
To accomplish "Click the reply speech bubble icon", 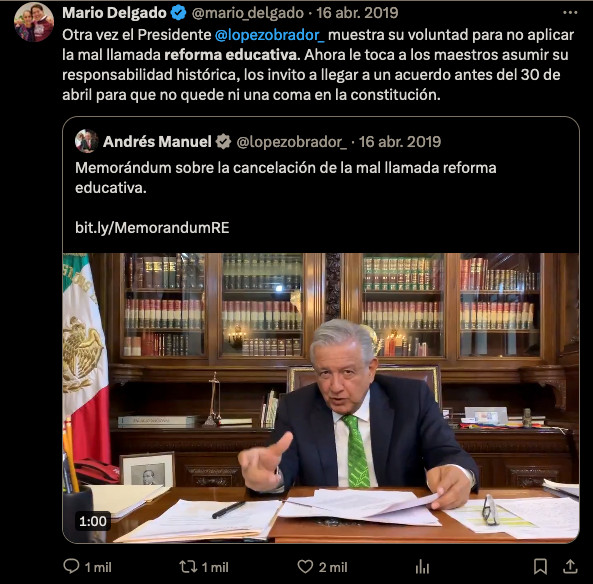I will click(x=71, y=566).
